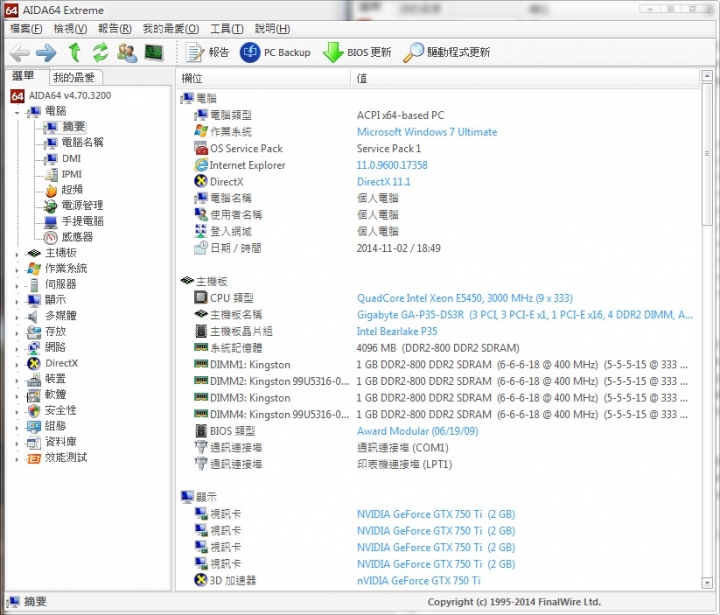Click the 裝置 devices icon
The width and height of the screenshot is (720, 615).
coord(34,379)
